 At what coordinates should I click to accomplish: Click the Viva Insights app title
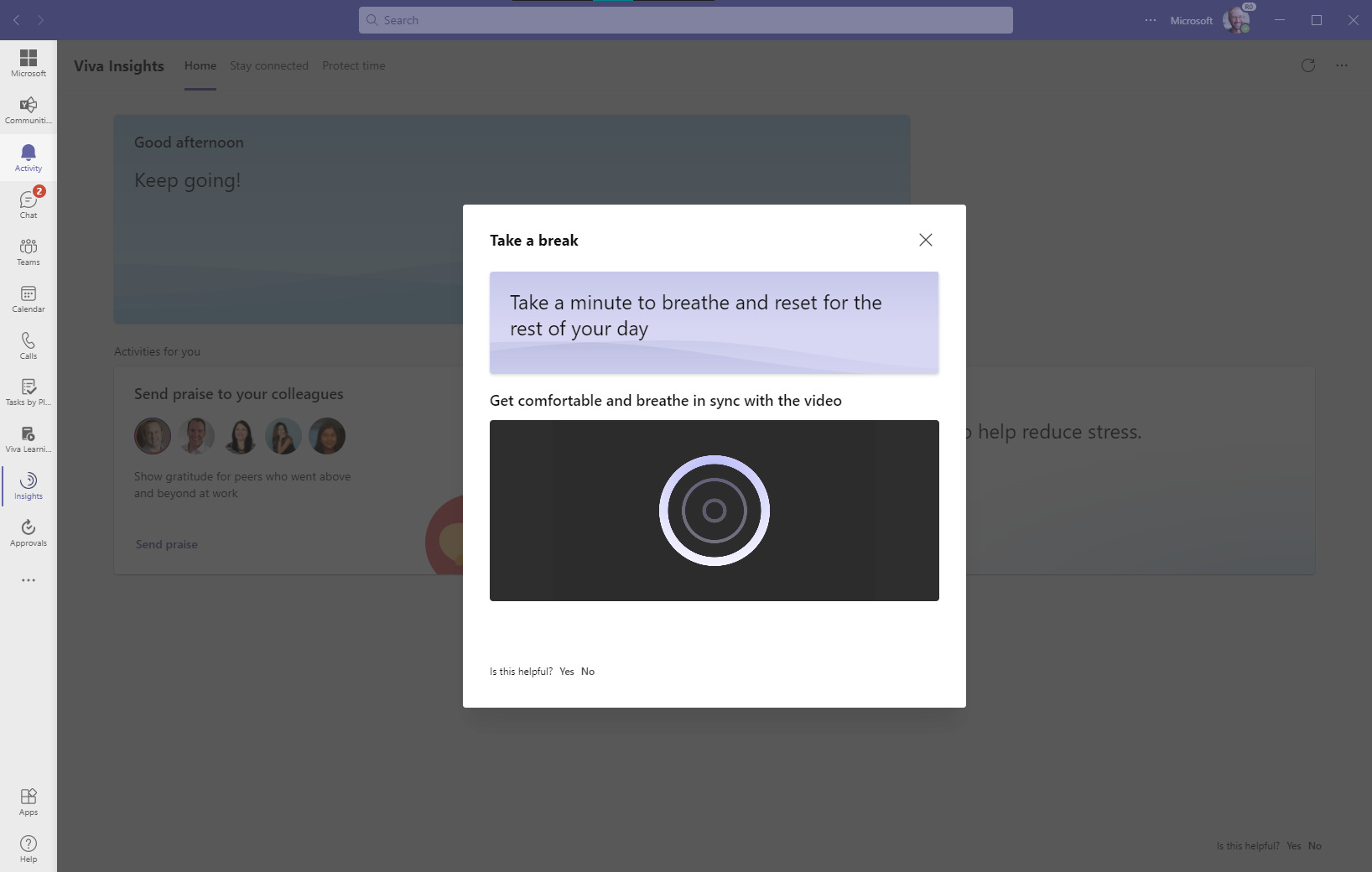[119, 65]
